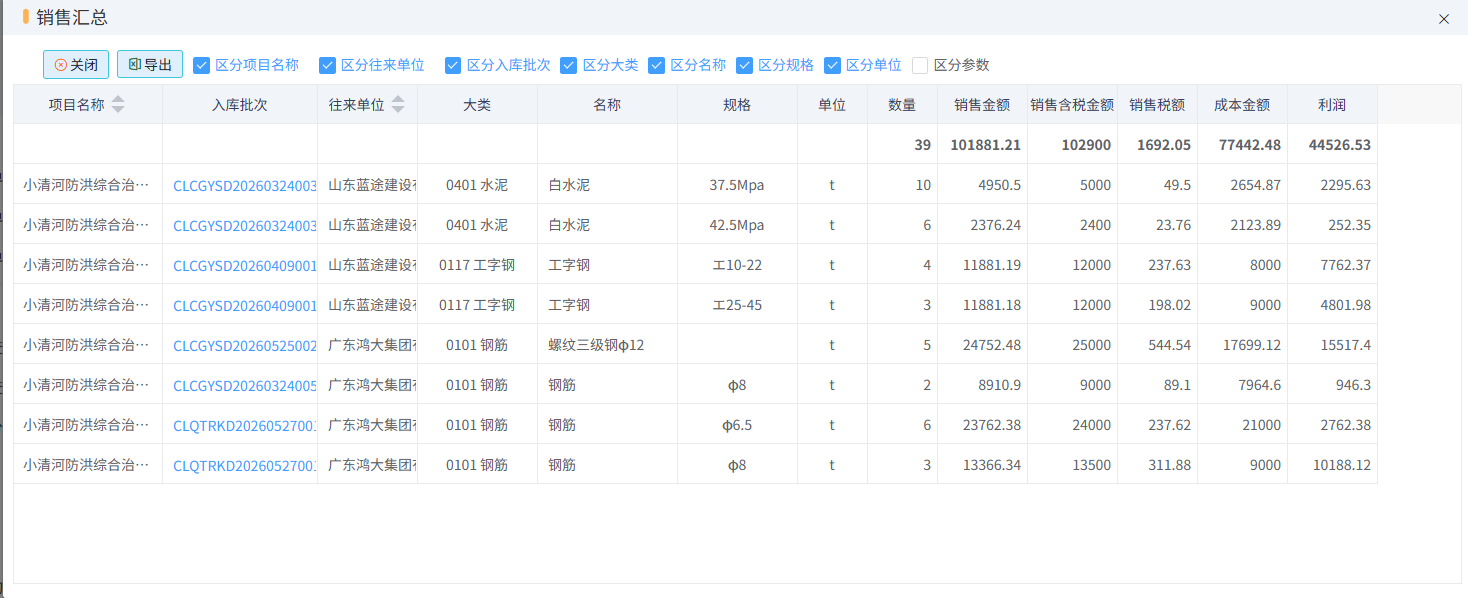
Task: Click the 规格 column header
Action: pos(737,105)
